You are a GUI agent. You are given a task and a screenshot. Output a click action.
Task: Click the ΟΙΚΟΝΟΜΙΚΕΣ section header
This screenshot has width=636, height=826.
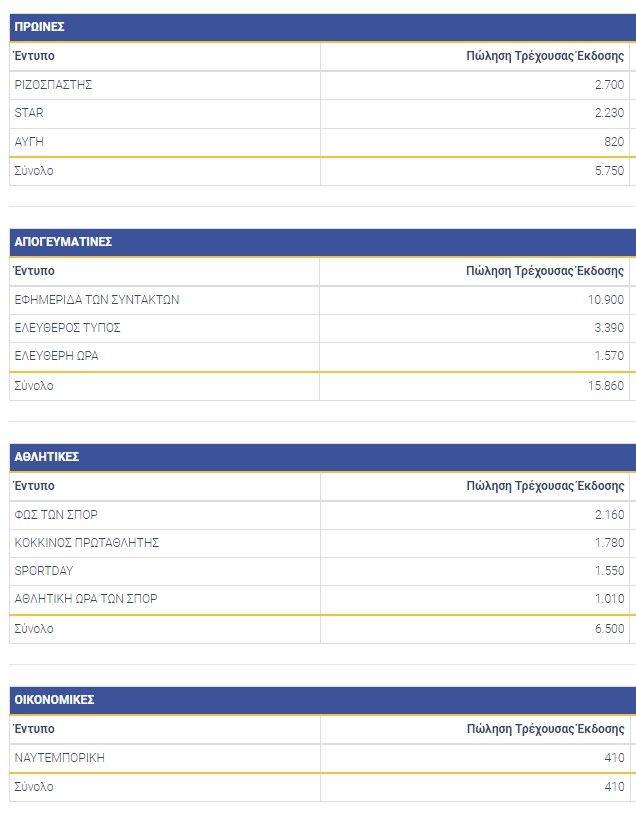click(x=55, y=700)
